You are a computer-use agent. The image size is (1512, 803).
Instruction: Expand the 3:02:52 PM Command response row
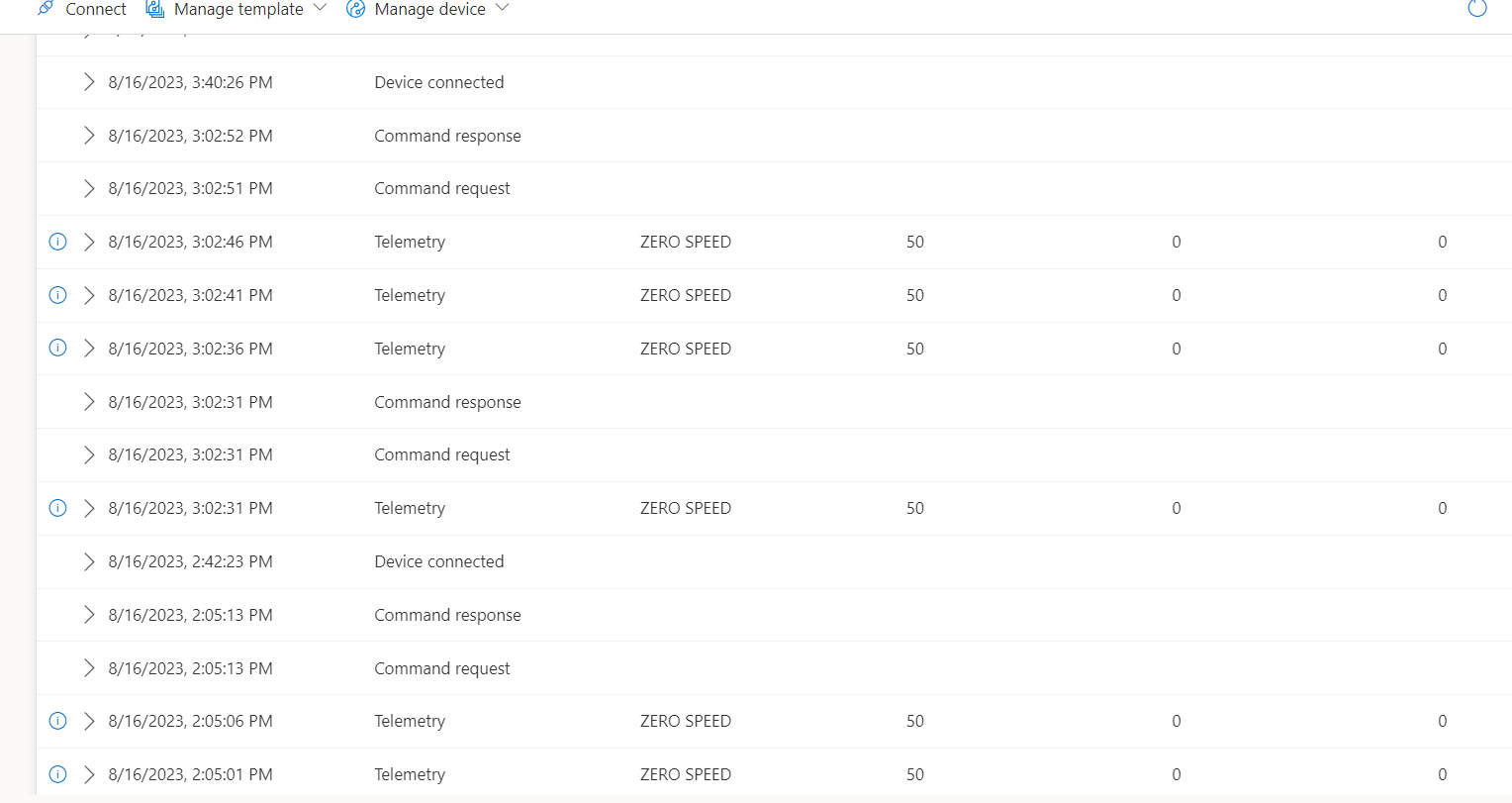click(x=89, y=136)
